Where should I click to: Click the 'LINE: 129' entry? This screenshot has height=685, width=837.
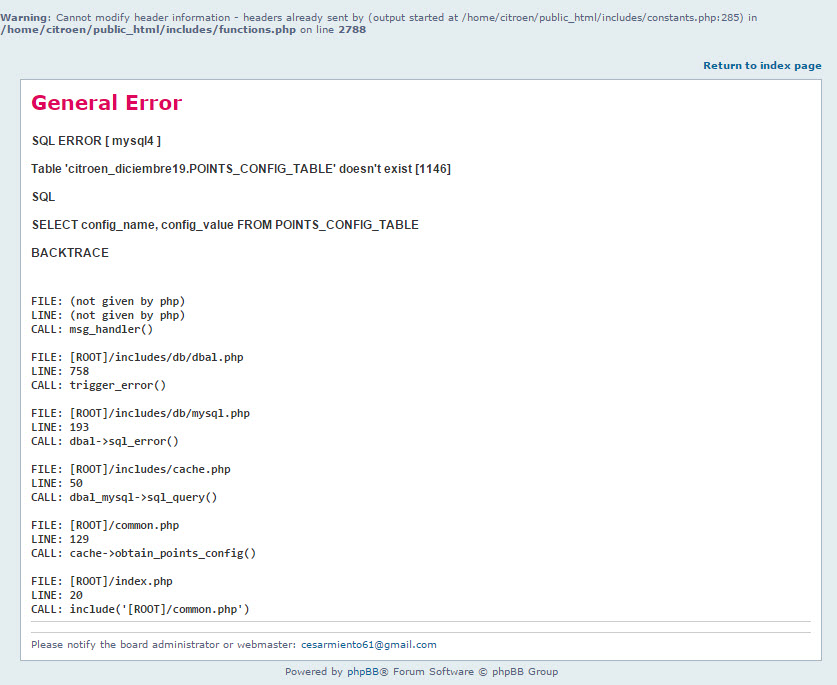(x=60, y=539)
